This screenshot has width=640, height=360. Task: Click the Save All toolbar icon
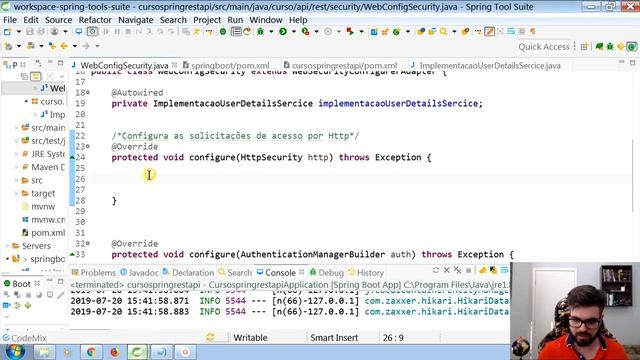tap(40, 31)
